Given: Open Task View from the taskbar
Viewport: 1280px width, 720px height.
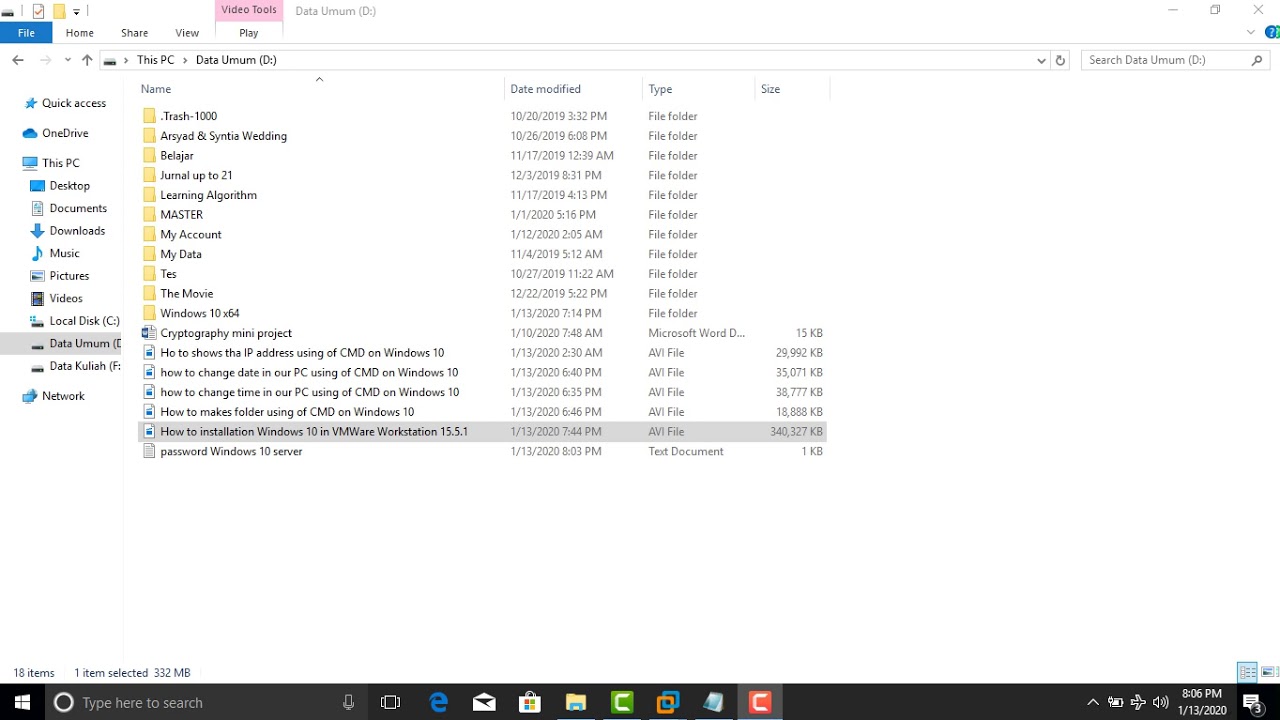Looking at the screenshot, I should [391, 702].
